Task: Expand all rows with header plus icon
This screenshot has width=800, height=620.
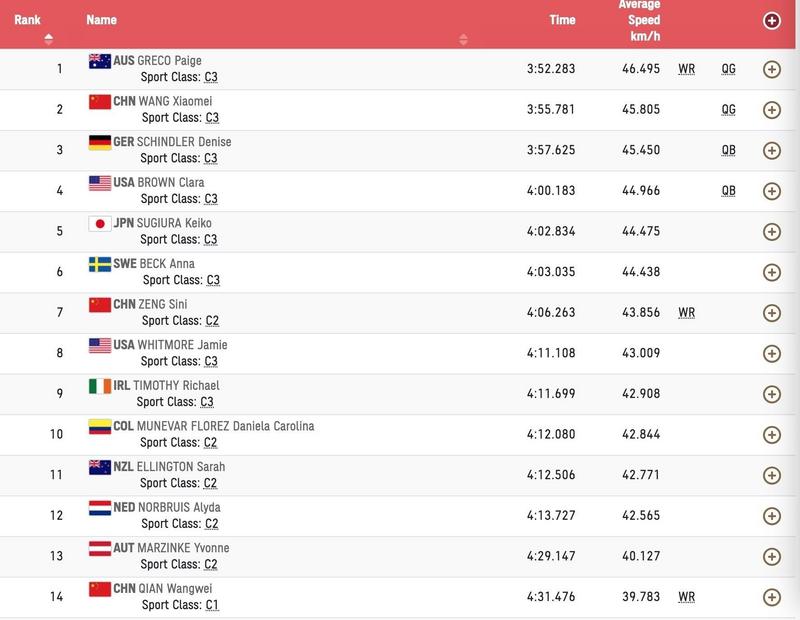Action: point(771,21)
